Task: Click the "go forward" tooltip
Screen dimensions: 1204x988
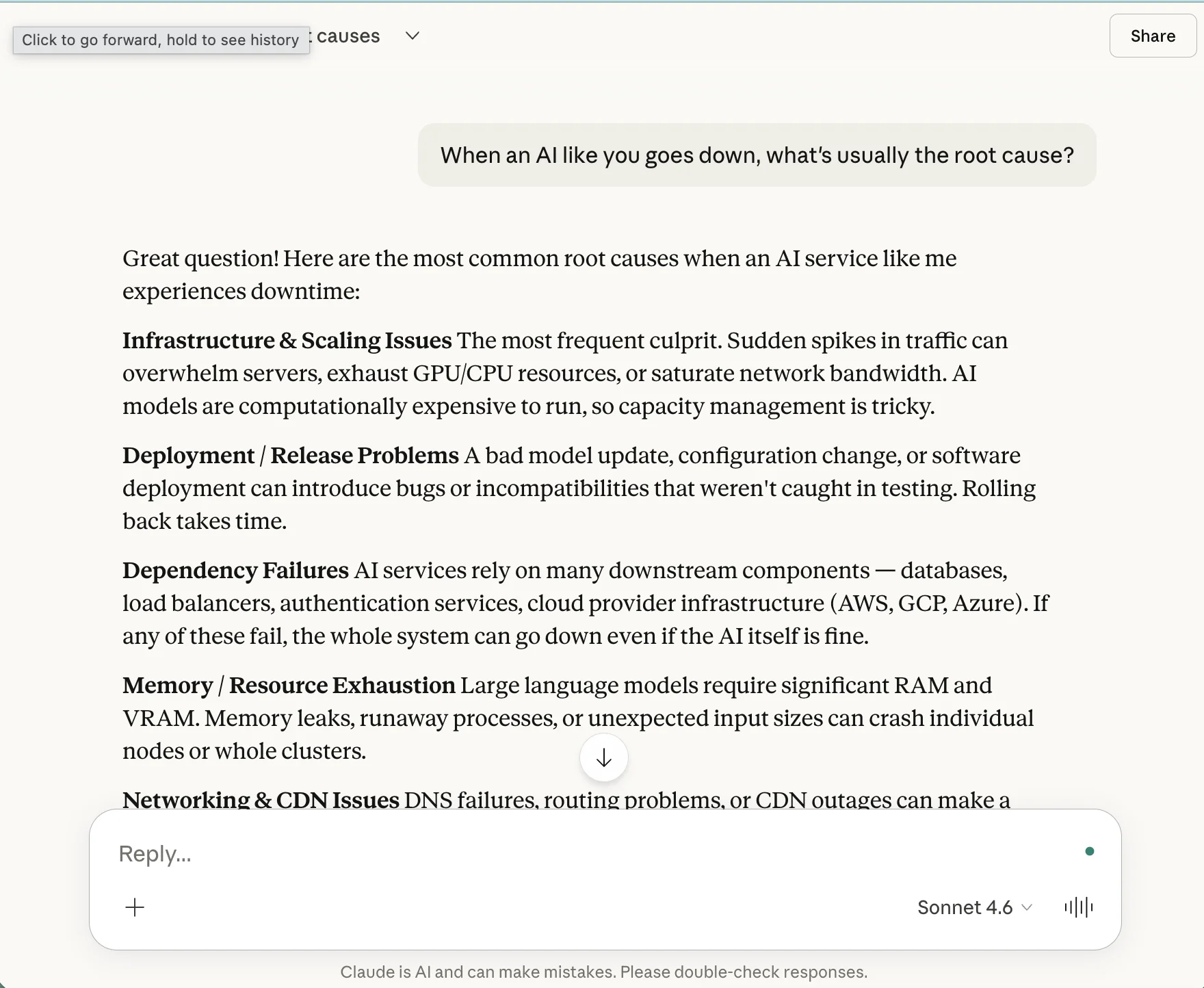Action: pyautogui.click(x=161, y=40)
